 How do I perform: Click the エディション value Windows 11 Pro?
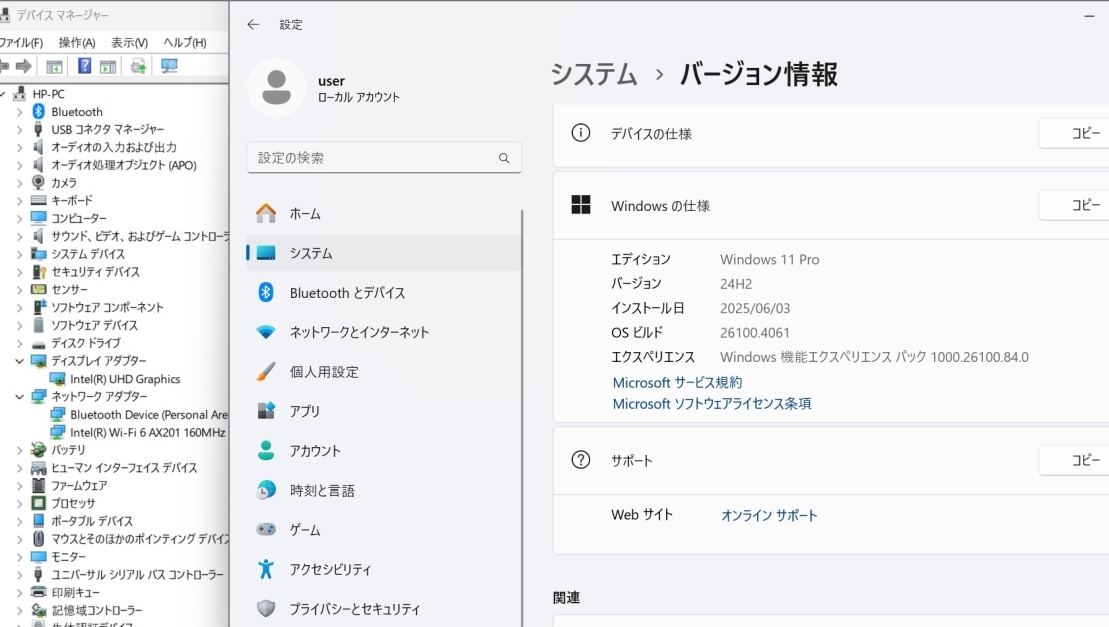click(770, 259)
